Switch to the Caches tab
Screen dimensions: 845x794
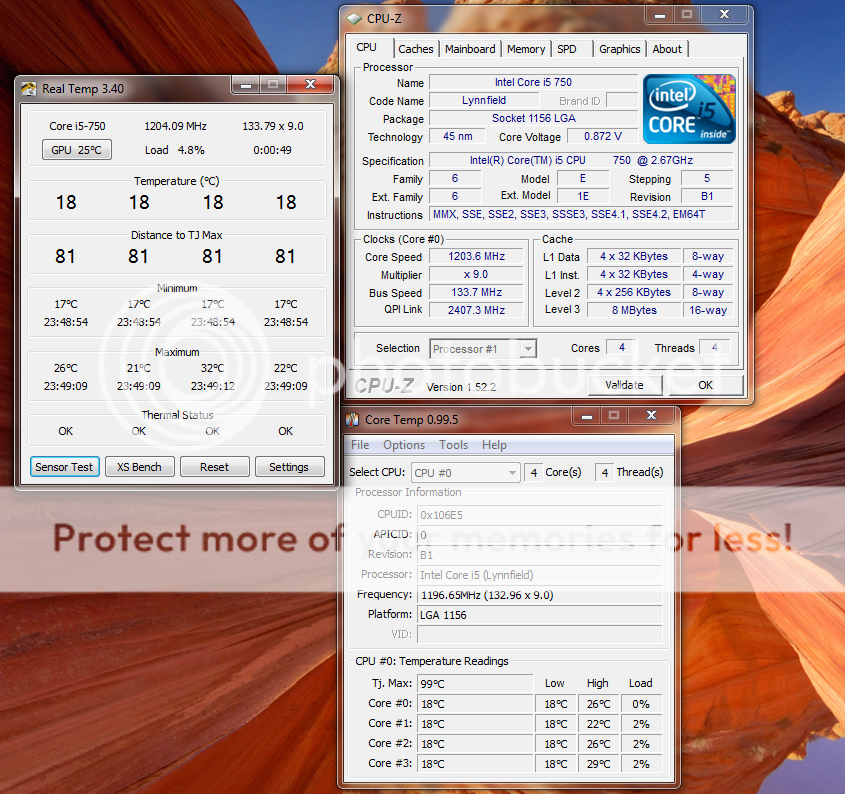pyautogui.click(x=416, y=49)
